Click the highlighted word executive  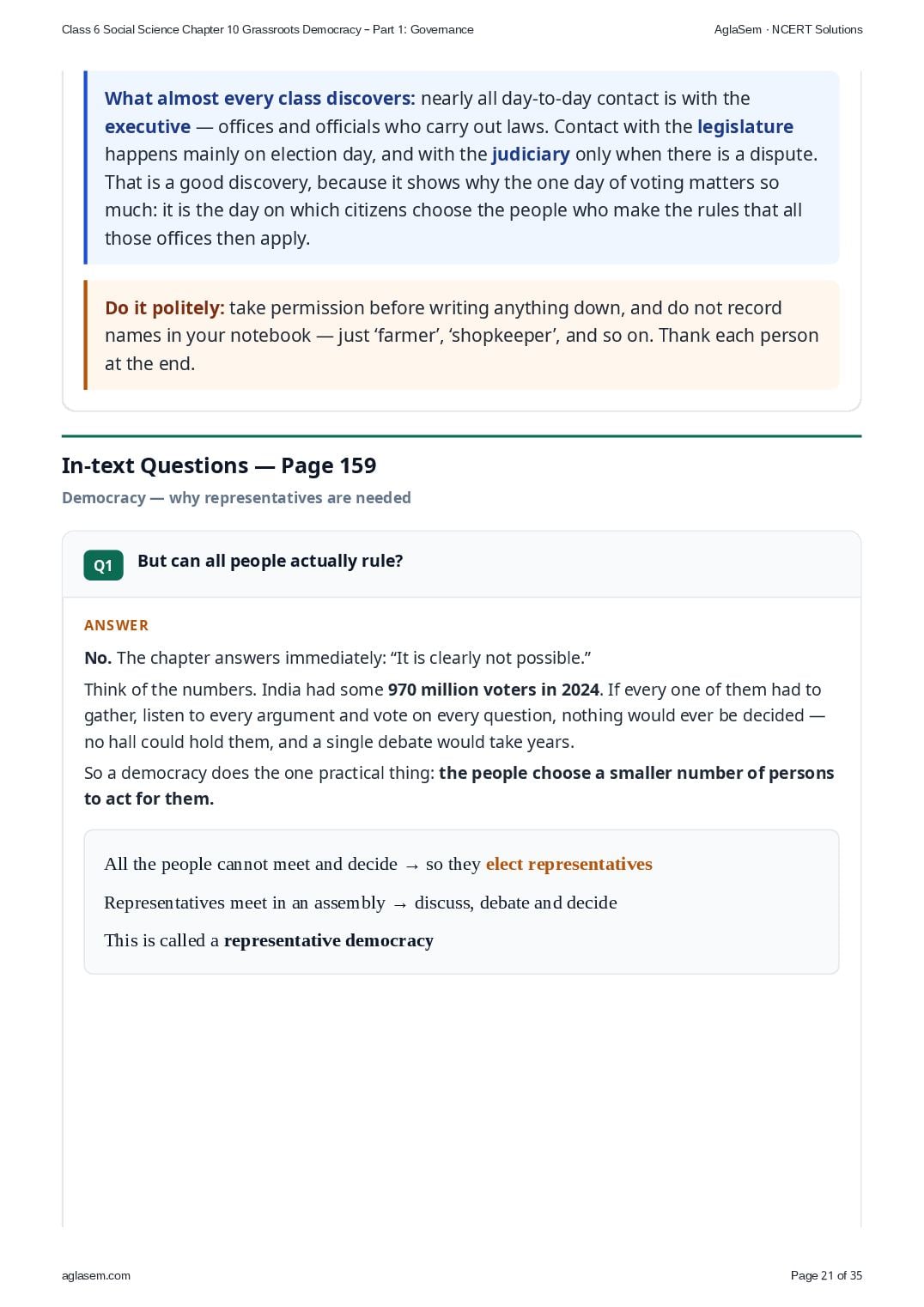tap(148, 127)
